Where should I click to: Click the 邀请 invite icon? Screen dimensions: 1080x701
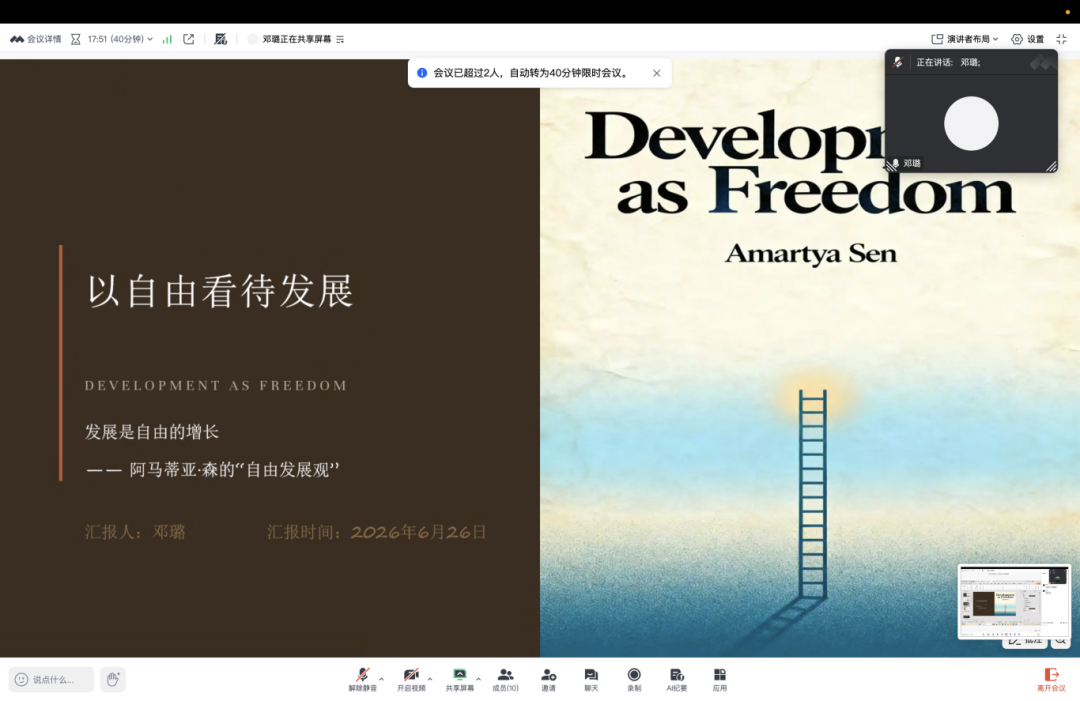(x=548, y=675)
